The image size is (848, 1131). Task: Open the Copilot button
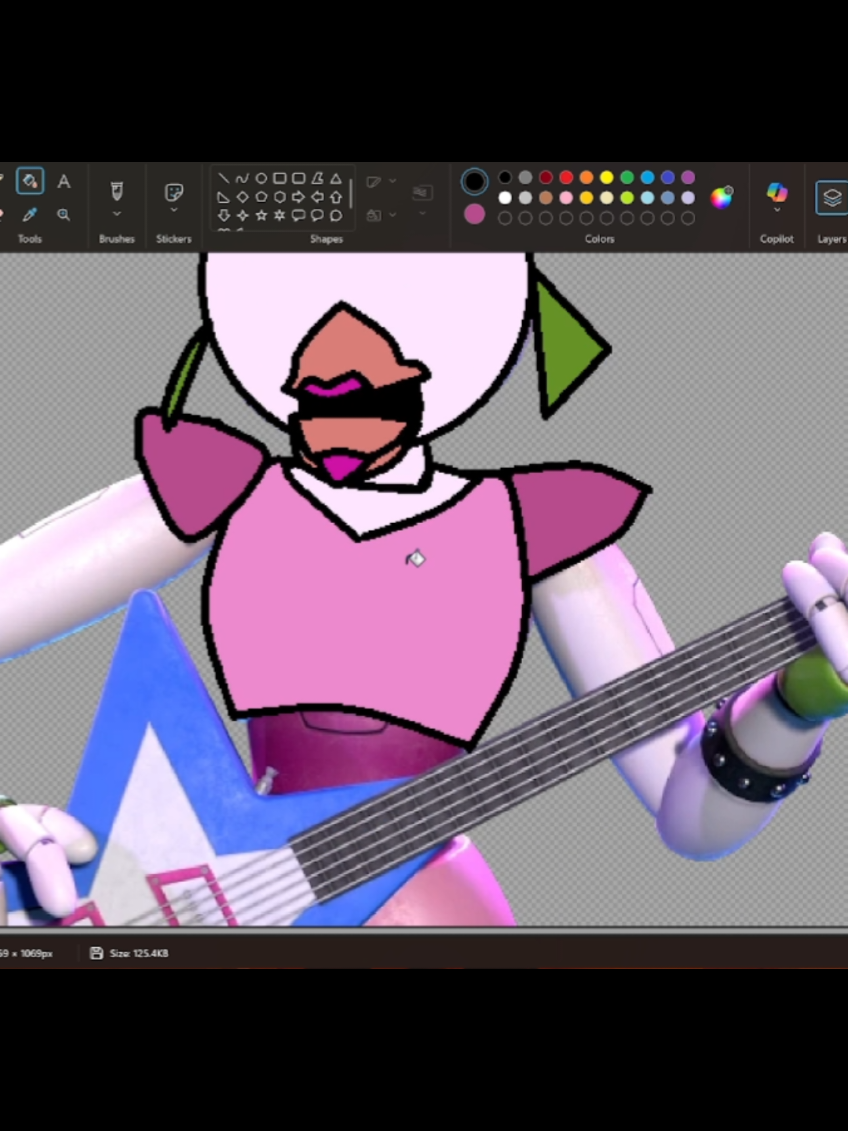point(777,192)
